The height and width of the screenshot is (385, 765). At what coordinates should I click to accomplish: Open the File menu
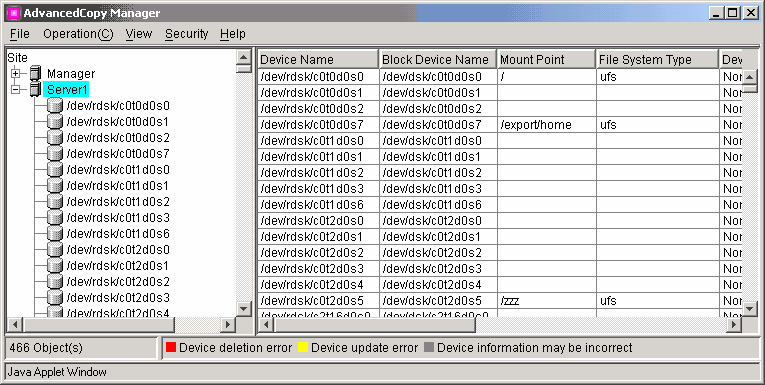[20, 34]
